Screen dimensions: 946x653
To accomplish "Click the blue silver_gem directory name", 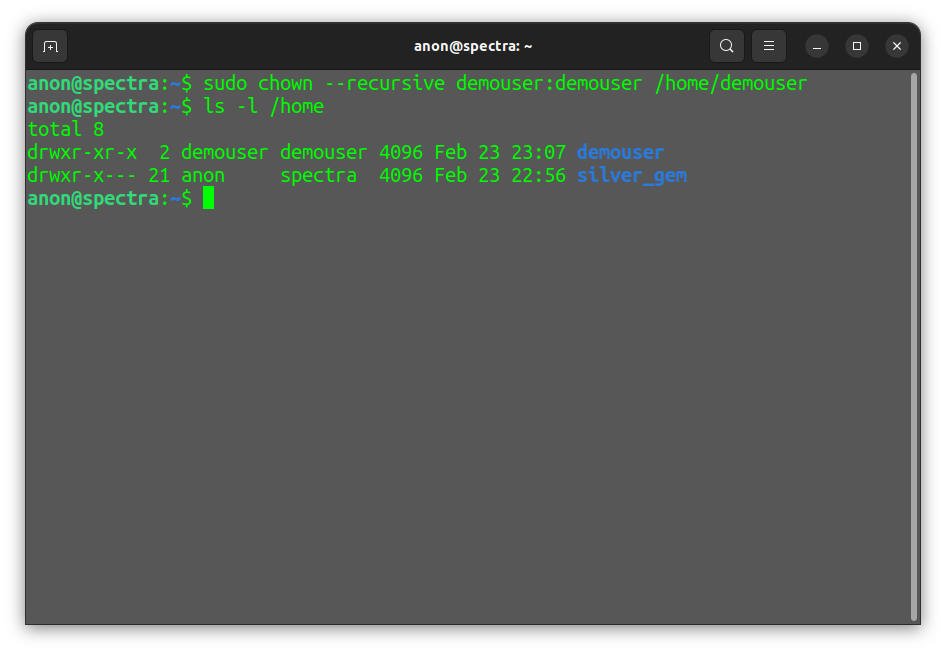I will (632, 176).
